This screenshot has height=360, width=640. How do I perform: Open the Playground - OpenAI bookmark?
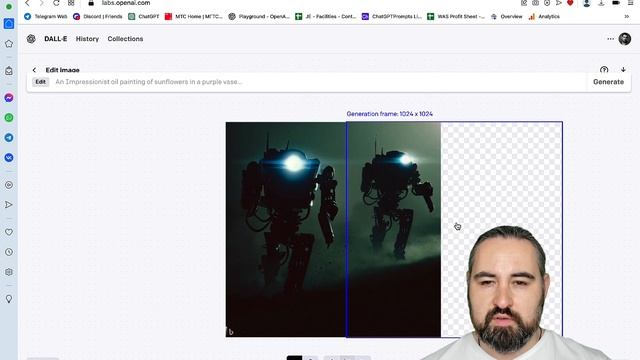click(x=259, y=17)
